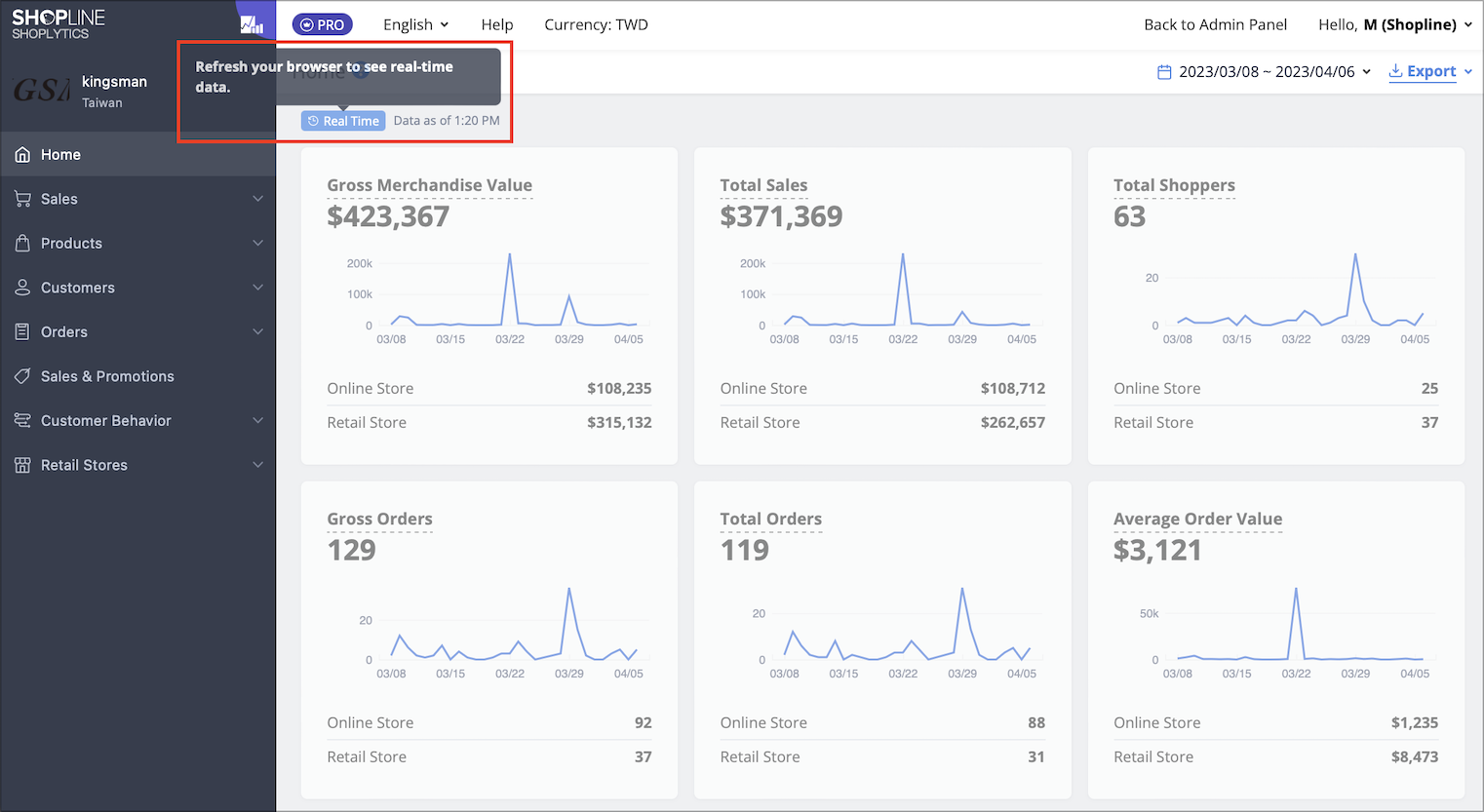This screenshot has width=1484, height=812.
Task: Expand the Orders menu chevron
Action: coord(258,331)
